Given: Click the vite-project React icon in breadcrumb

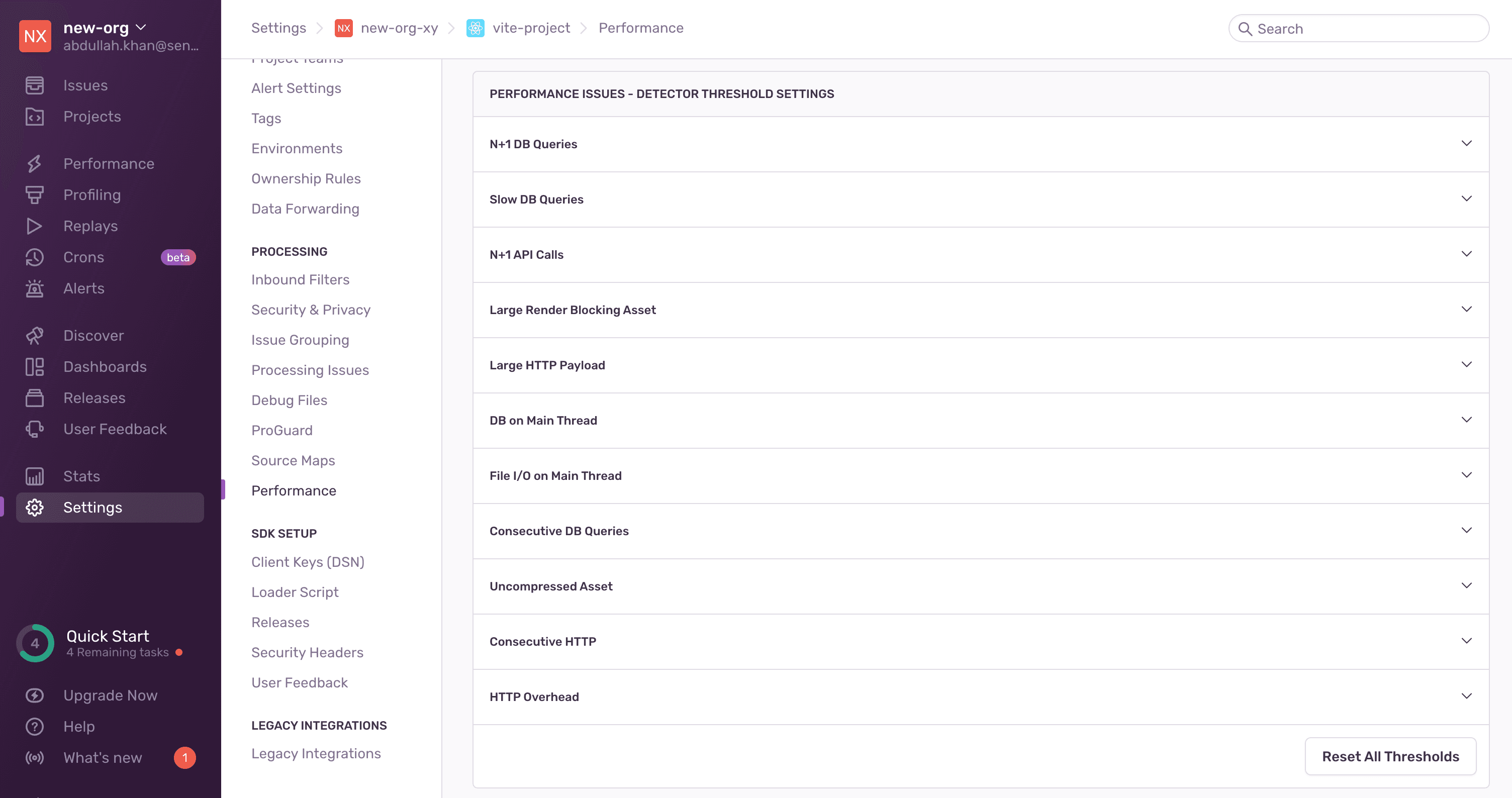Looking at the screenshot, I should (476, 28).
